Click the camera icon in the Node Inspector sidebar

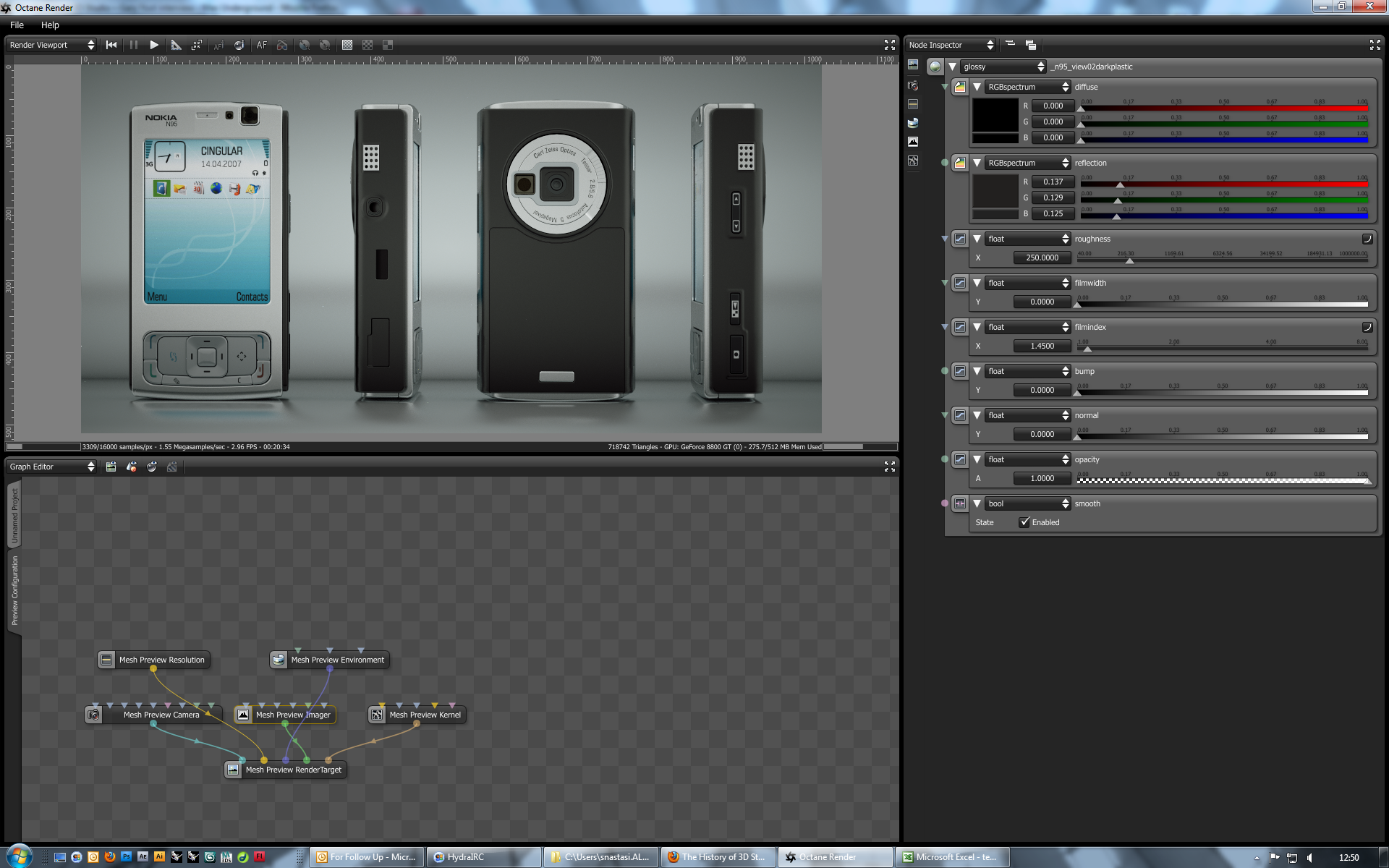(x=913, y=85)
